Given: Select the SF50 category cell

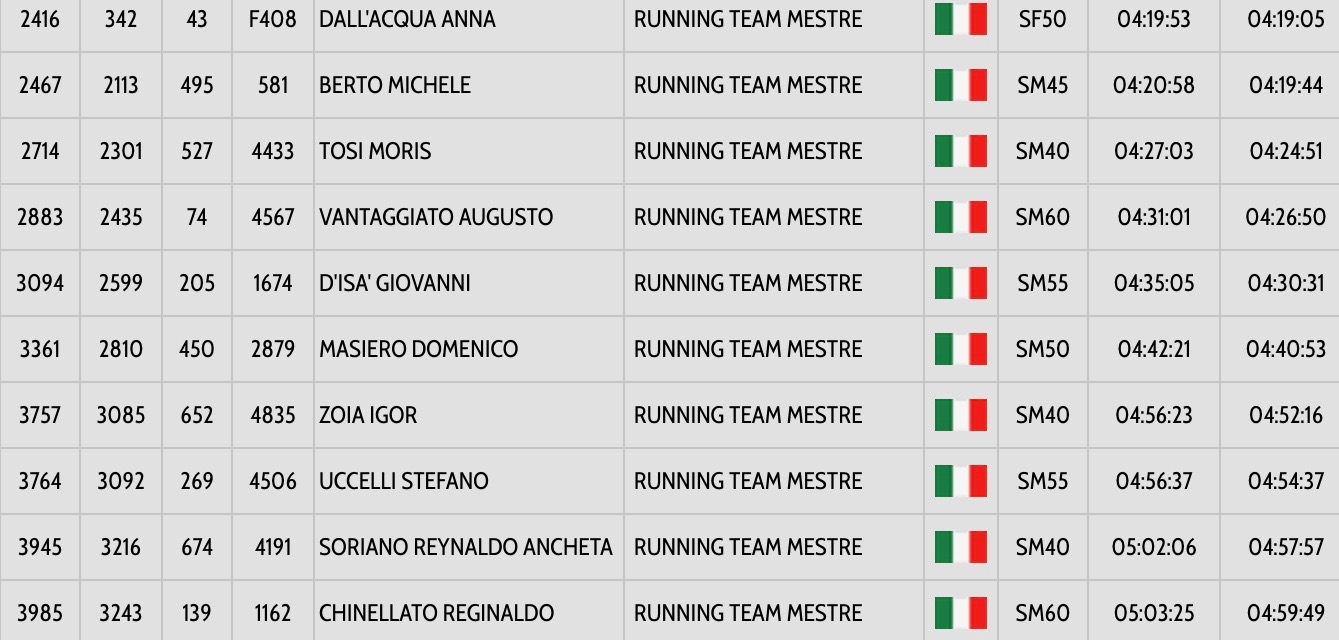Looking at the screenshot, I should (x=1042, y=20).
